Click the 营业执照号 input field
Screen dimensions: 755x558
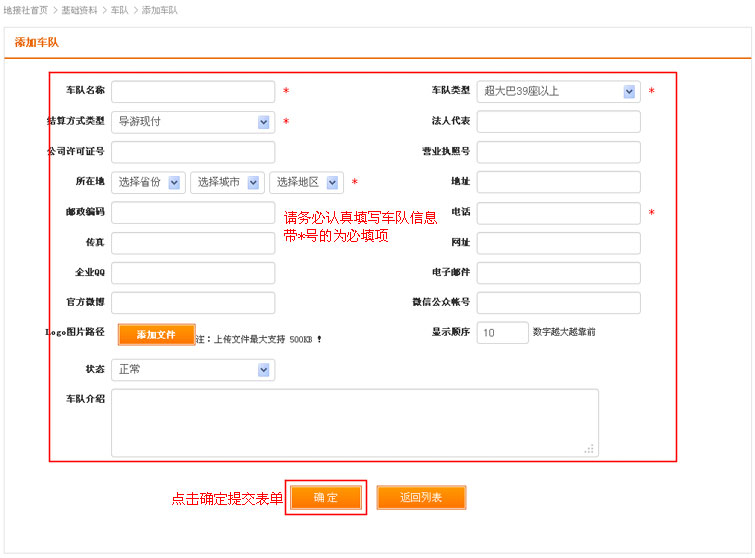[x=558, y=152]
